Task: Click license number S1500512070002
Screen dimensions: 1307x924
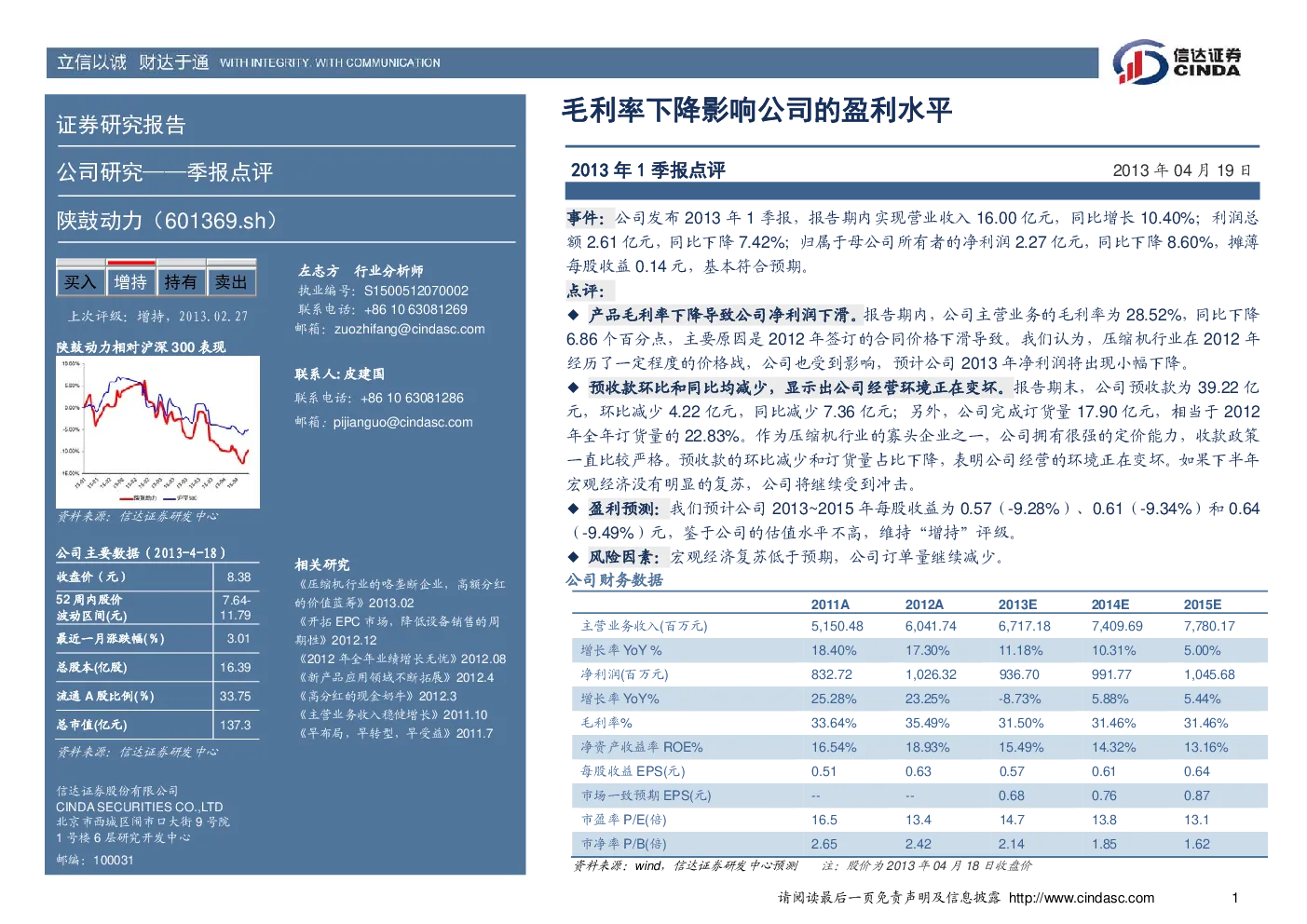Action: coord(416,291)
